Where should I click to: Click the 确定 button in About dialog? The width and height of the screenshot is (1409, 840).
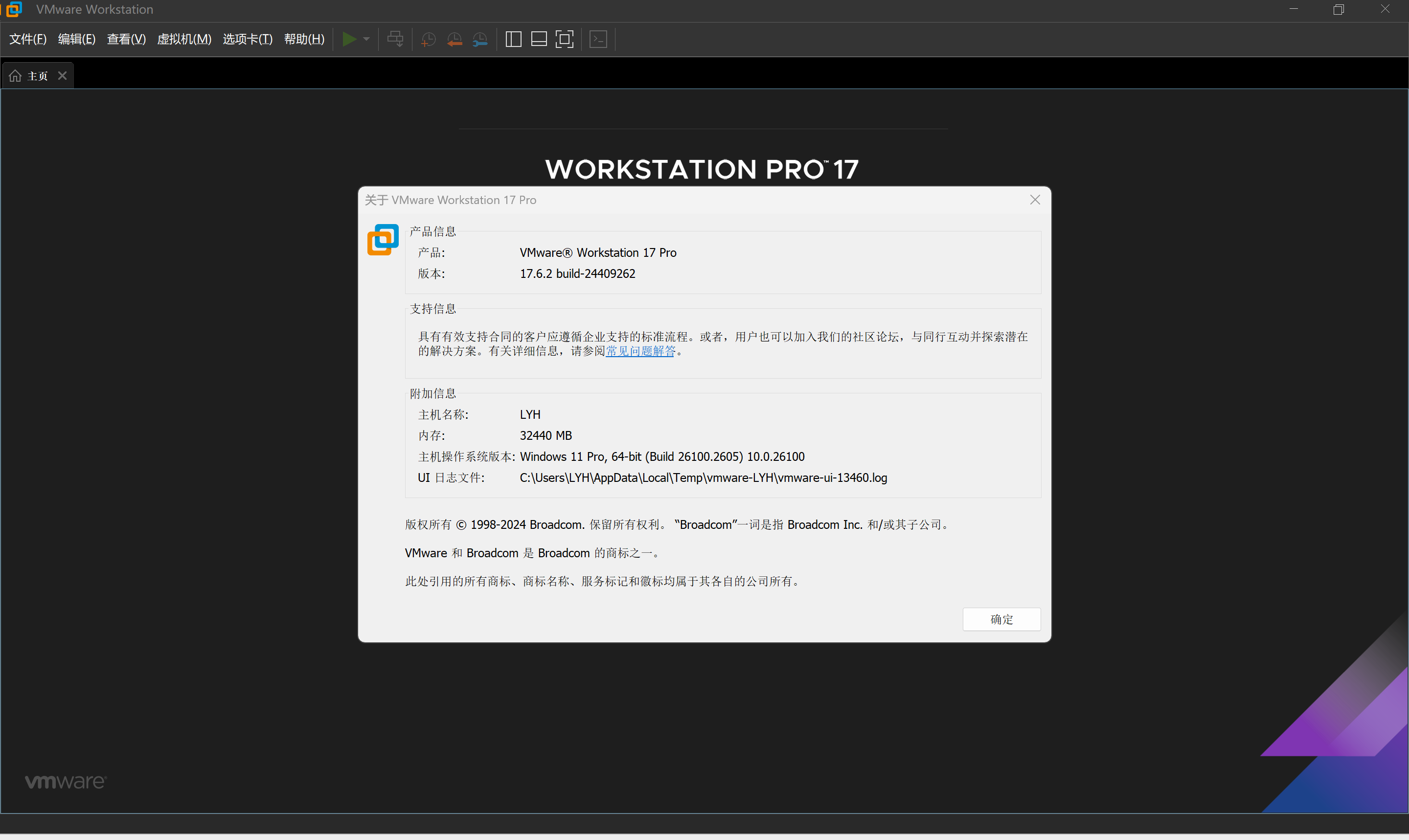[1001, 619]
